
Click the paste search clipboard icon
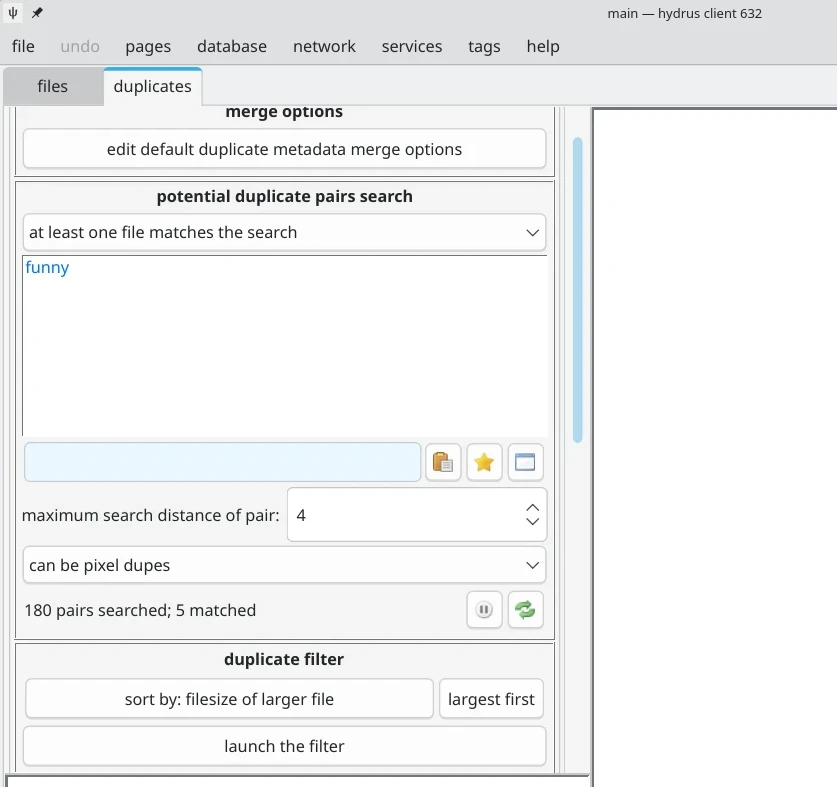[443, 462]
